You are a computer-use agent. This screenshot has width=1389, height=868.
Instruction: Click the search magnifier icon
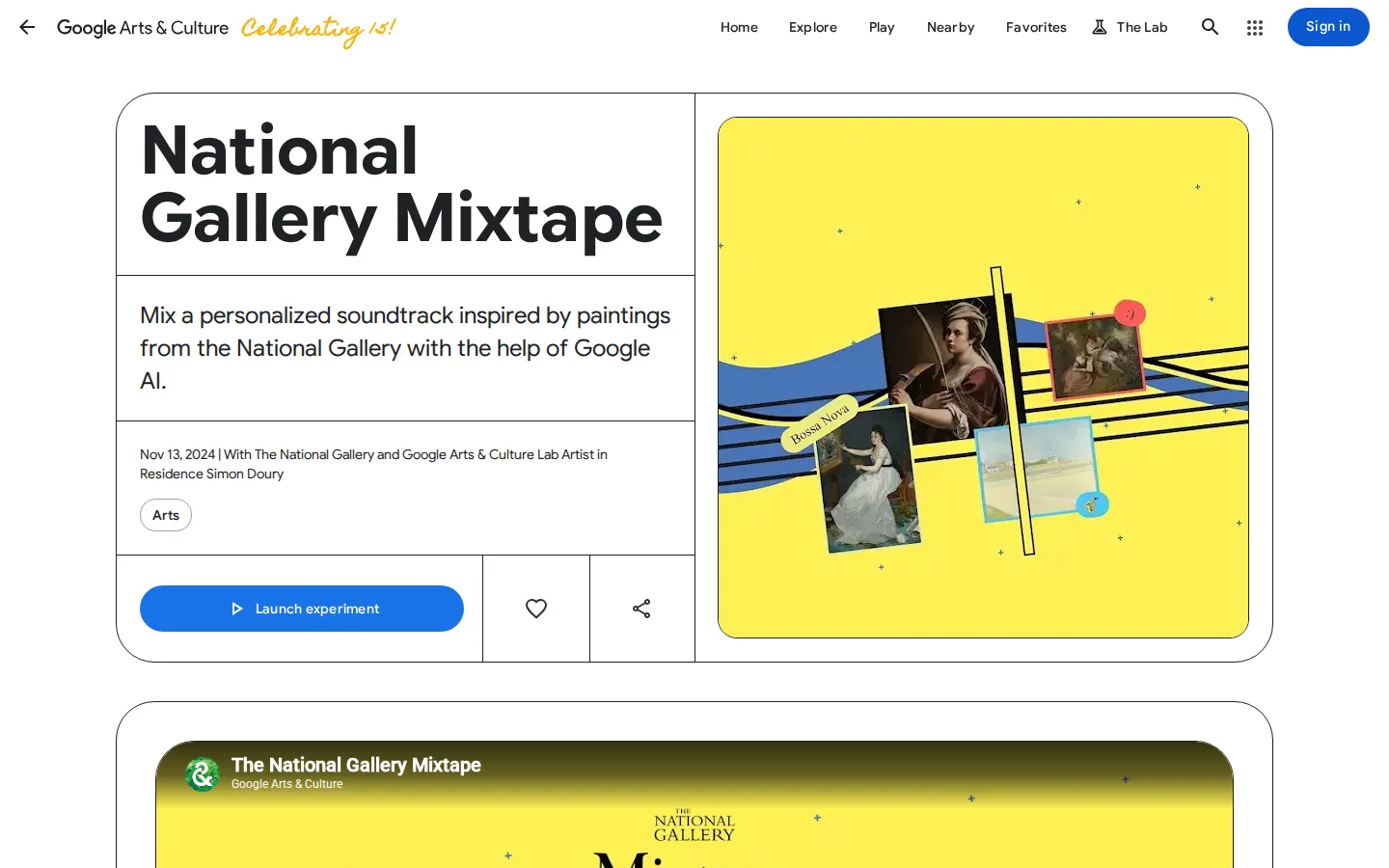1210,27
